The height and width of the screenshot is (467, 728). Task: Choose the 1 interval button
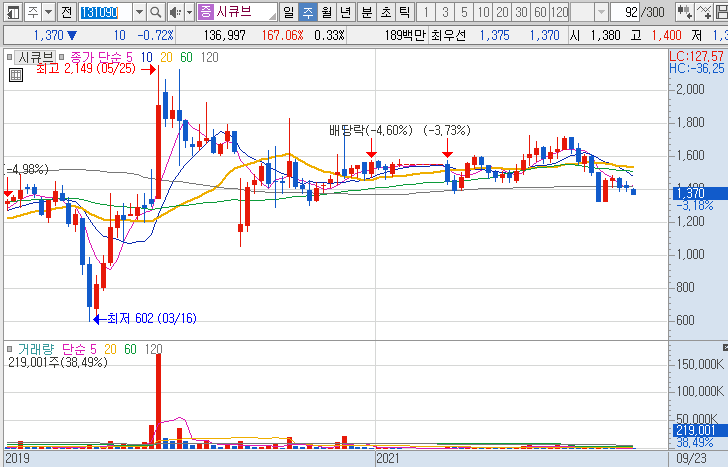pos(426,12)
